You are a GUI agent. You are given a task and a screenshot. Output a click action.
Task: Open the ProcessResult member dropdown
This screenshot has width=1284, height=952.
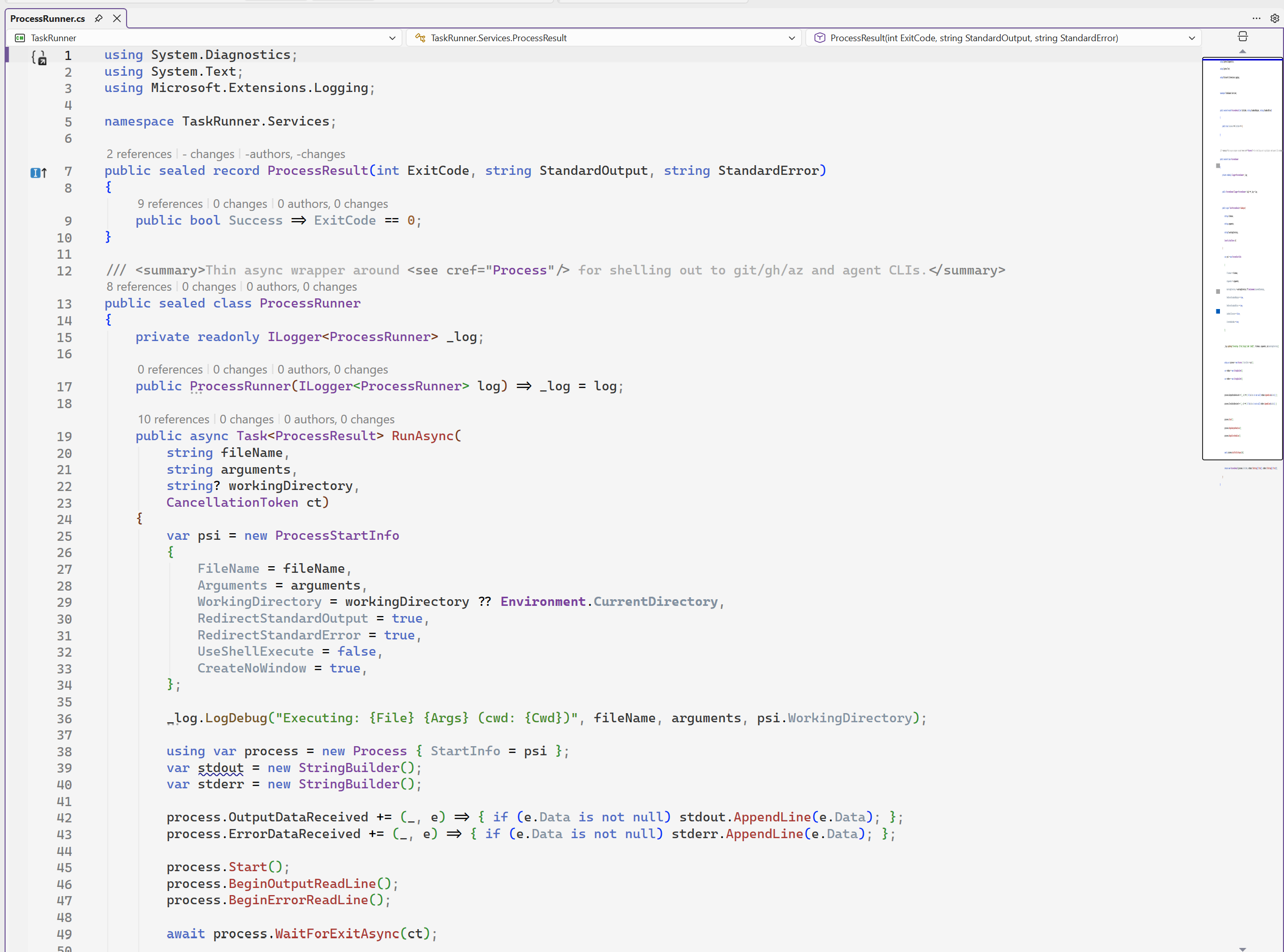coord(1003,38)
